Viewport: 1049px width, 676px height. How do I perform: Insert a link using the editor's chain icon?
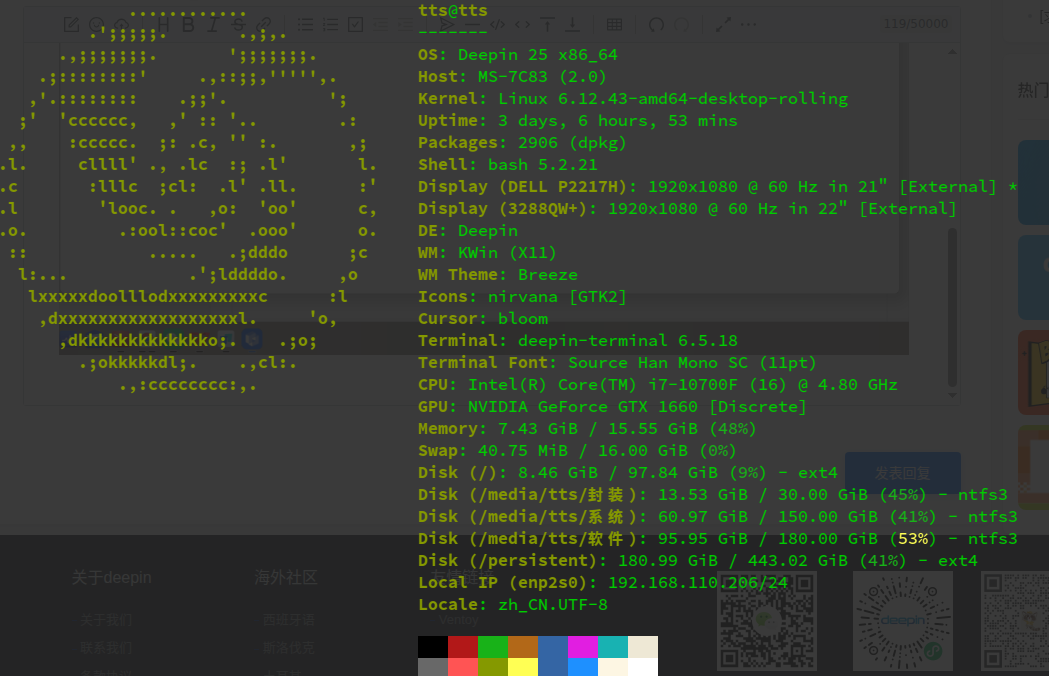[x=264, y=25]
